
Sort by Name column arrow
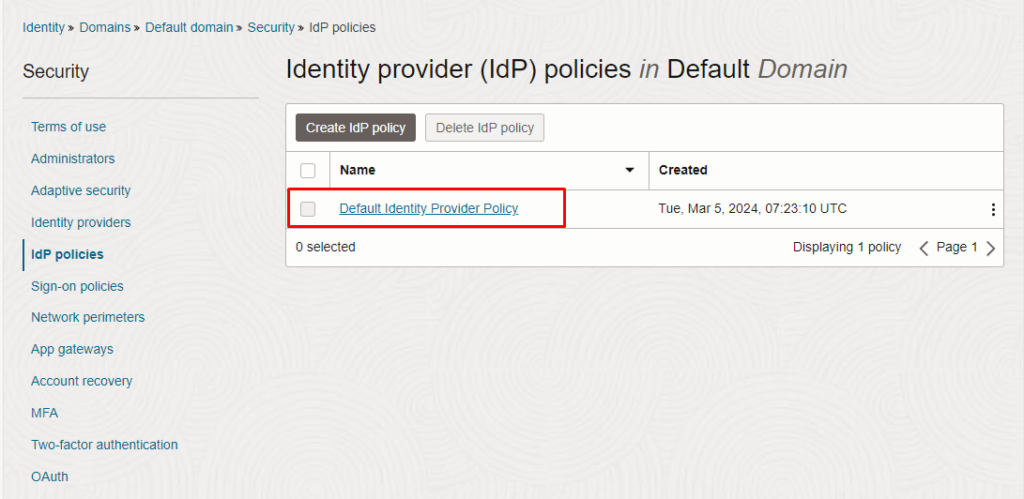(x=630, y=170)
